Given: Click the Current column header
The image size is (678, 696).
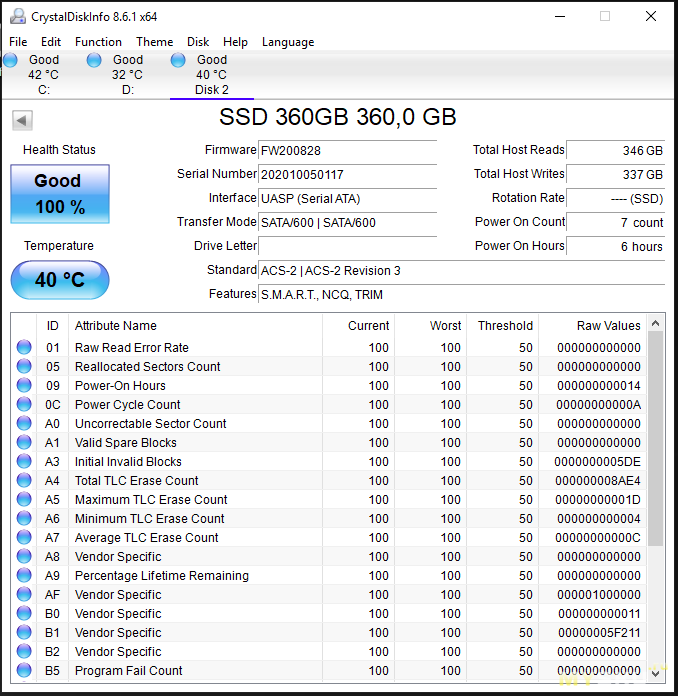Looking at the screenshot, I should click(359, 326).
